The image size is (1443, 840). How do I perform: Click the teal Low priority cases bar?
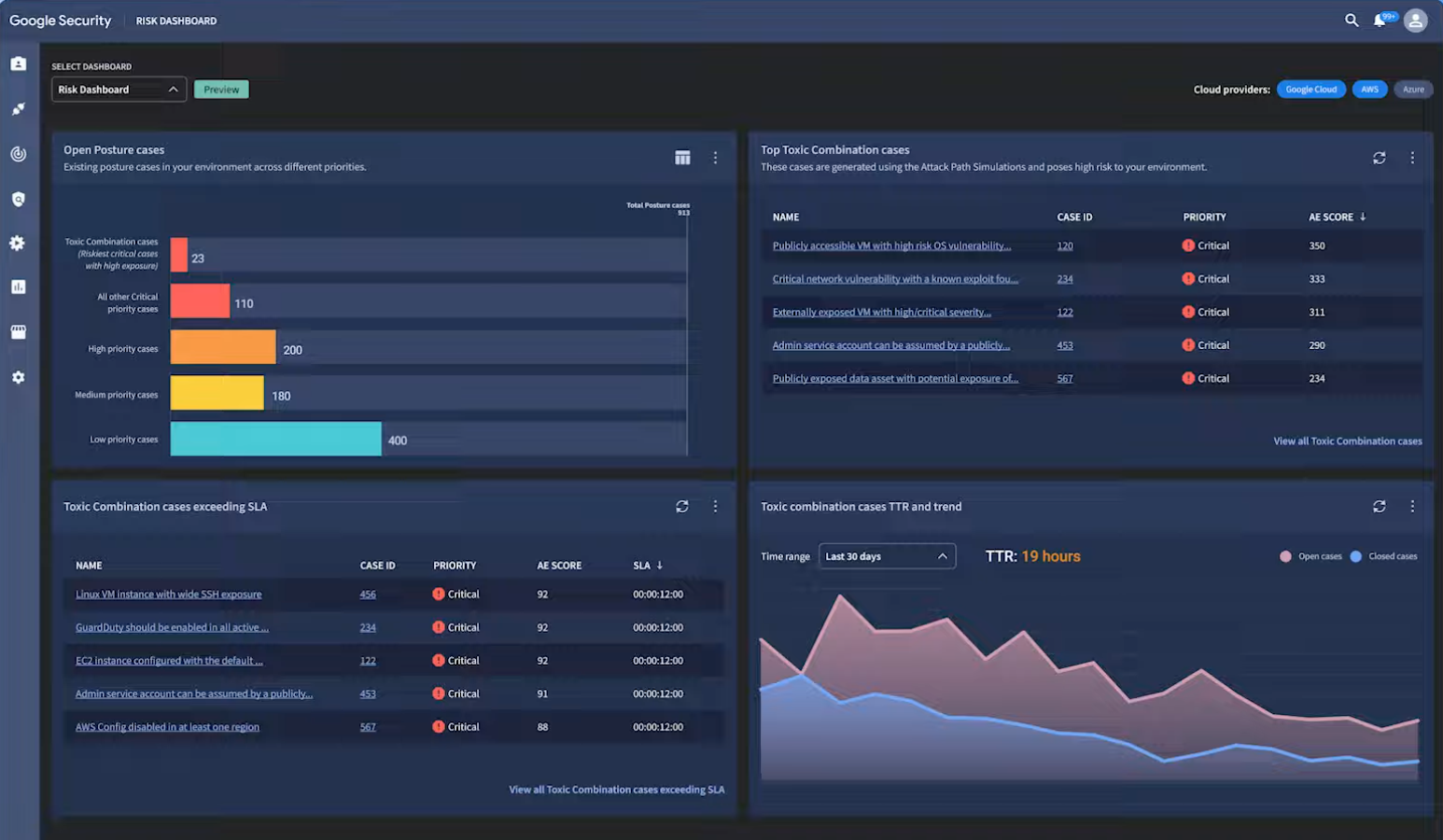point(275,439)
